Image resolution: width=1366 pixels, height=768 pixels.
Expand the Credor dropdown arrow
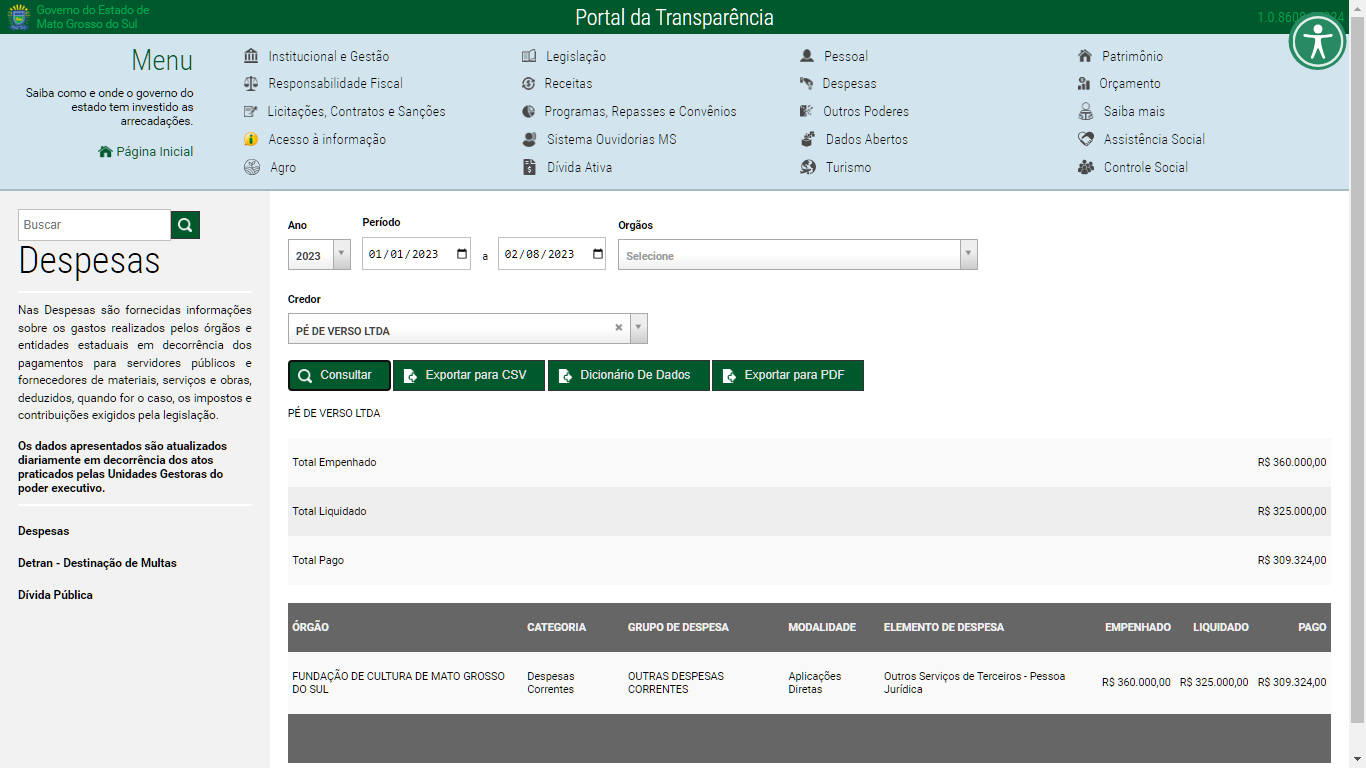tap(639, 328)
